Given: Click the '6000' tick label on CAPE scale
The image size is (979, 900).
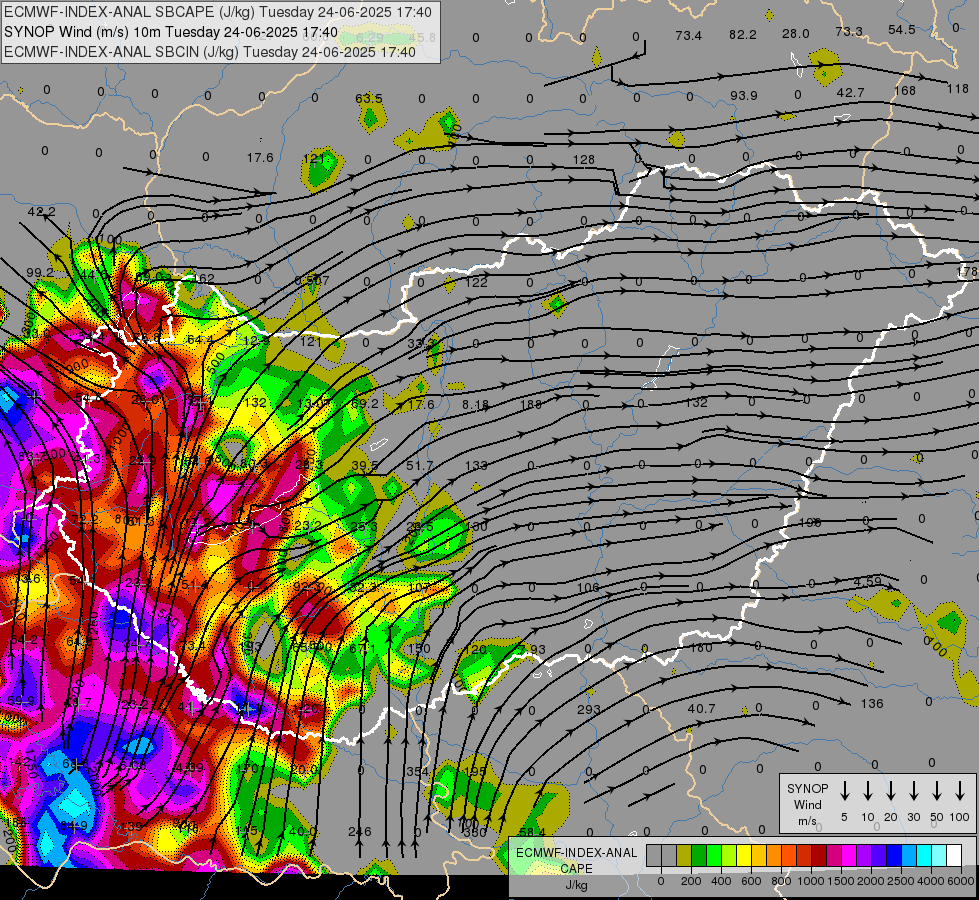Looking at the screenshot, I should pyautogui.click(x=961, y=881).
